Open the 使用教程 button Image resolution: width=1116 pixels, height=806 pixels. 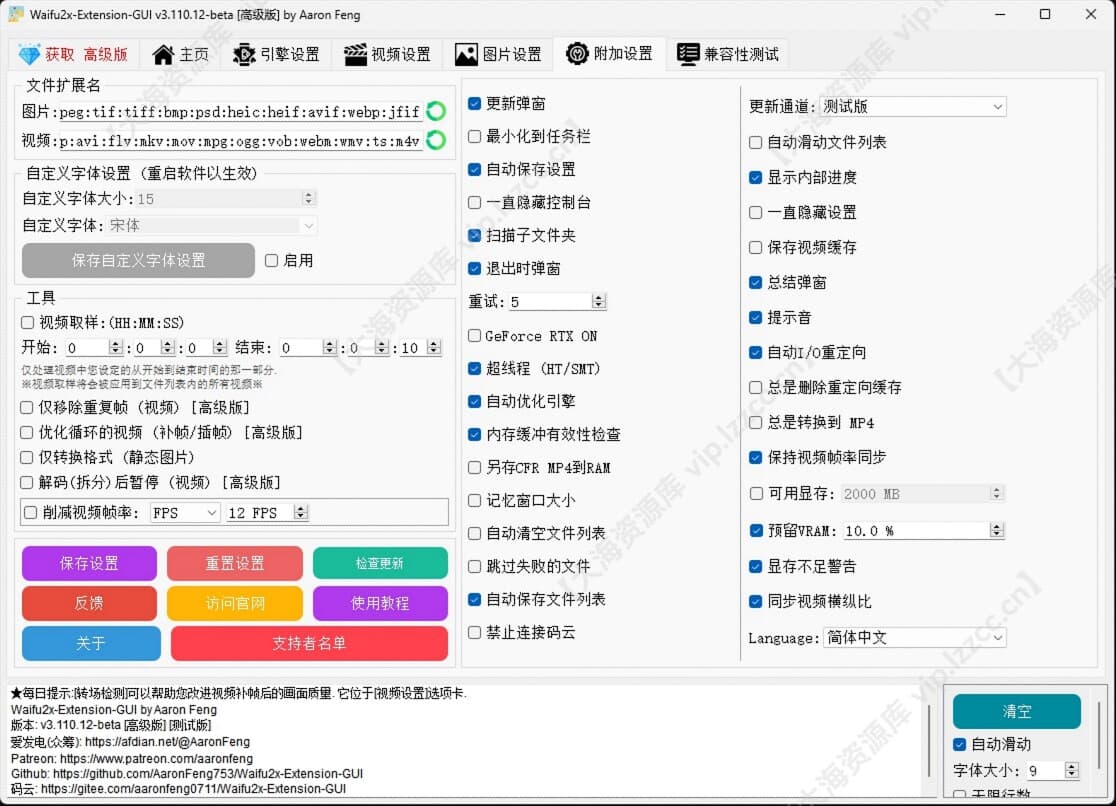(x=380, y=604)
